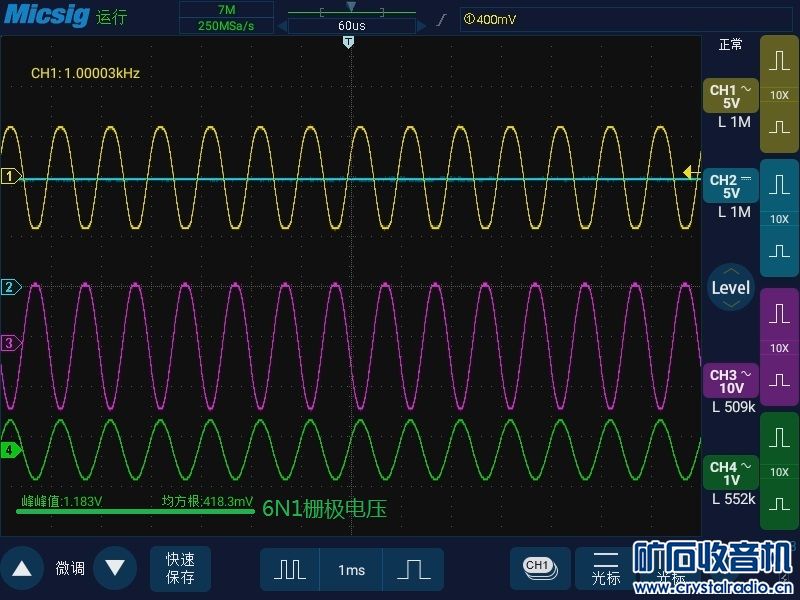
Task: Open the CH4 10X probe setting
Action: [779, 472]
